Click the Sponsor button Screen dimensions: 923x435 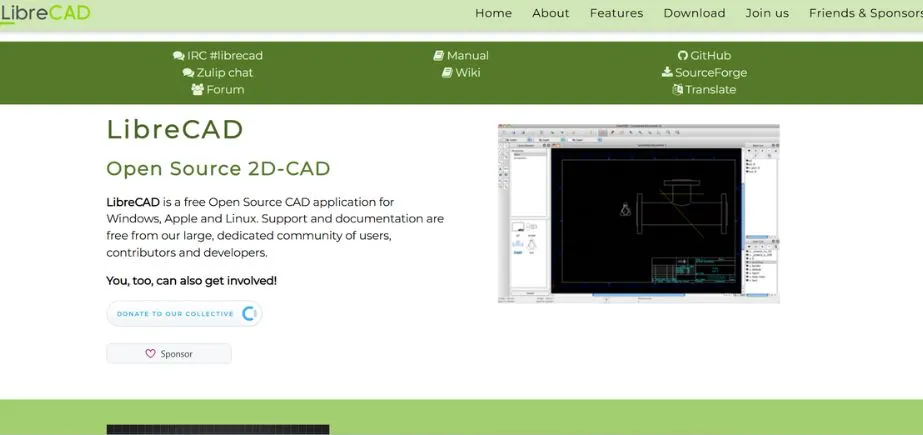169,354
